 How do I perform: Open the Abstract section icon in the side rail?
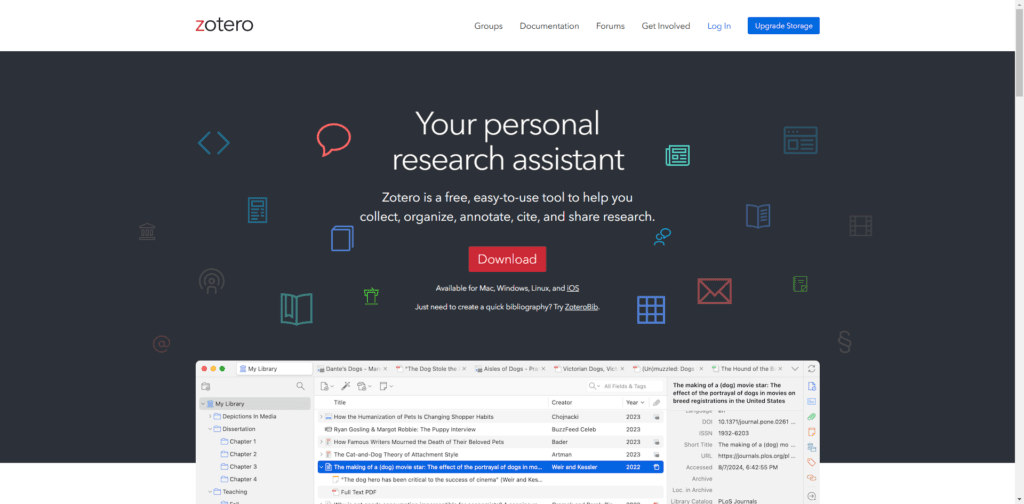pos(812,402)
